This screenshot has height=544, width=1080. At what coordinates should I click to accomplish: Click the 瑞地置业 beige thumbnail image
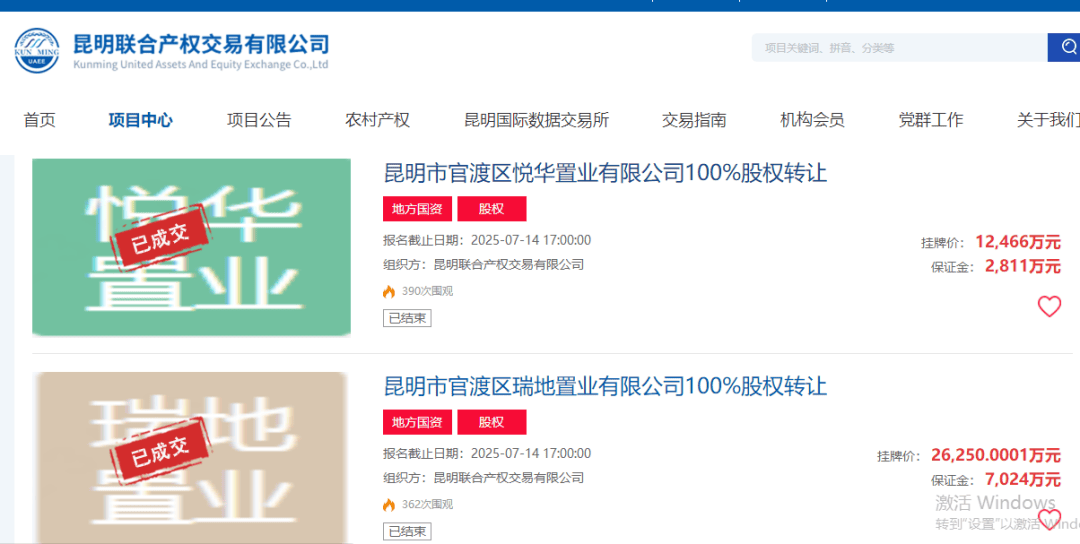point(191,458)
